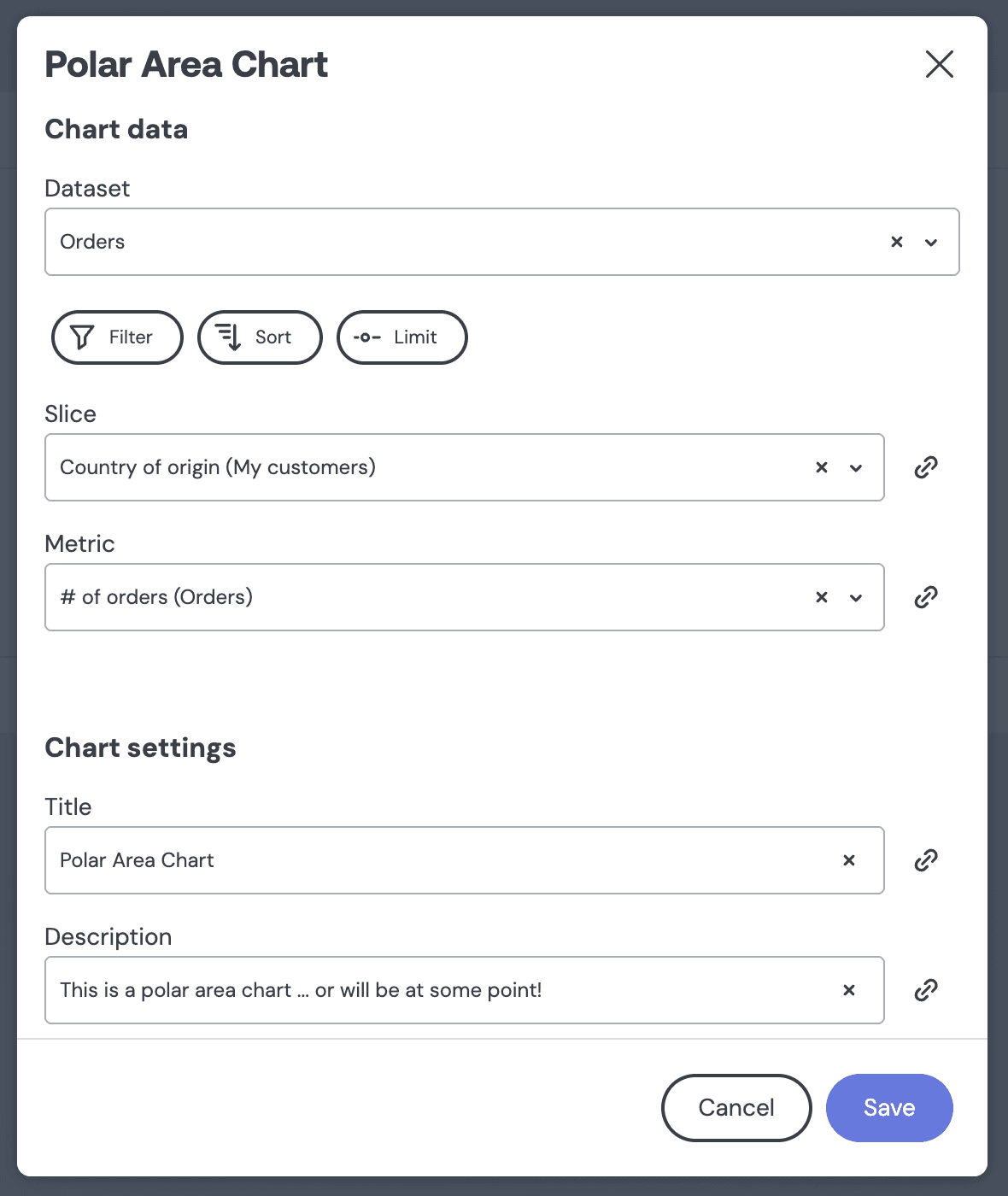1008x1196 pixels.
Task: Clear the Orders dataset selection
Action: (x=897, y=242)
